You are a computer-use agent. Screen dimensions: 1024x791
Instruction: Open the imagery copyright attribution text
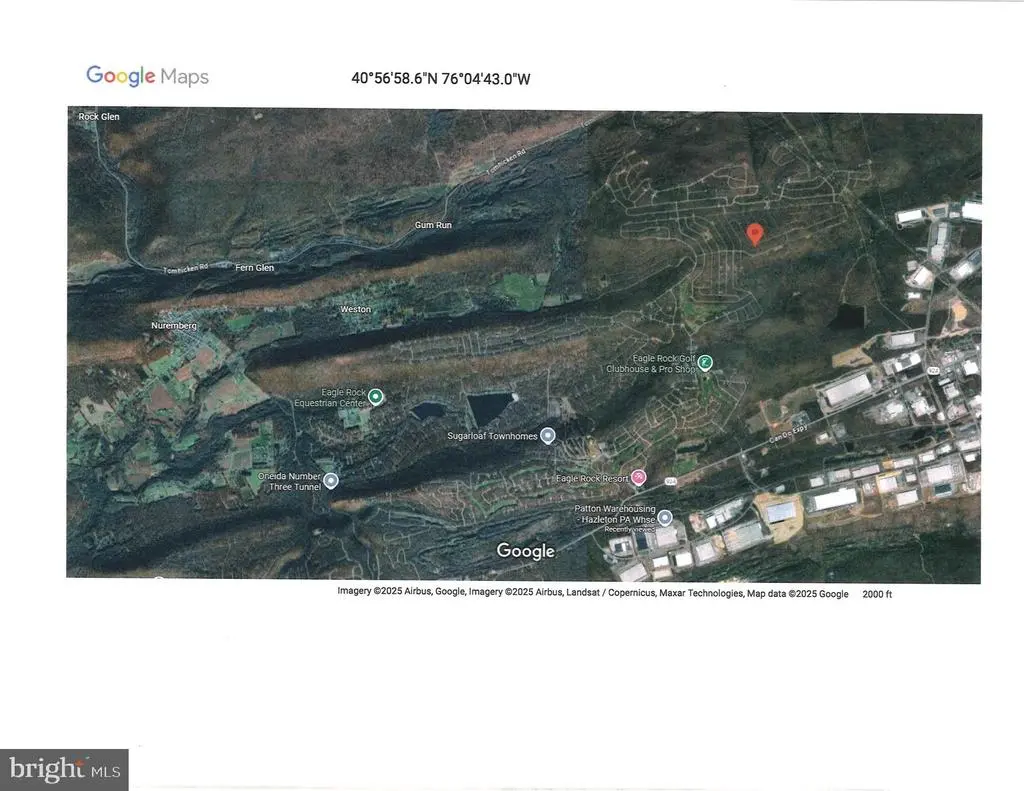(592, 594)
